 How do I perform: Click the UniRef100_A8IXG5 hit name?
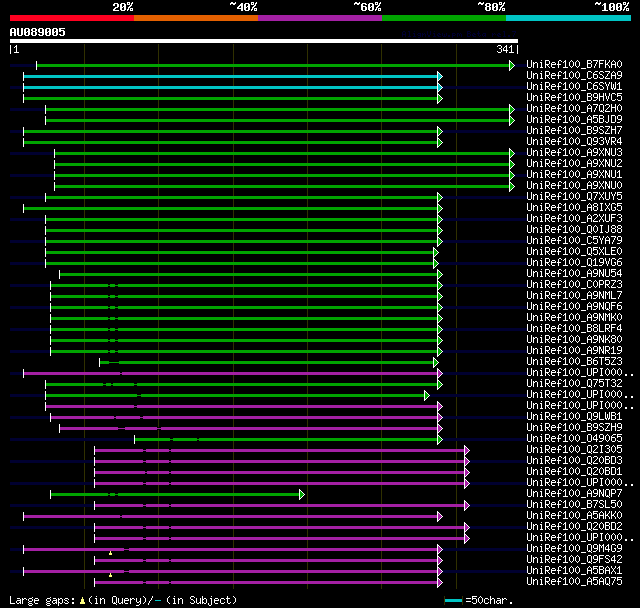pyautogui.click(x=574, y=208)
